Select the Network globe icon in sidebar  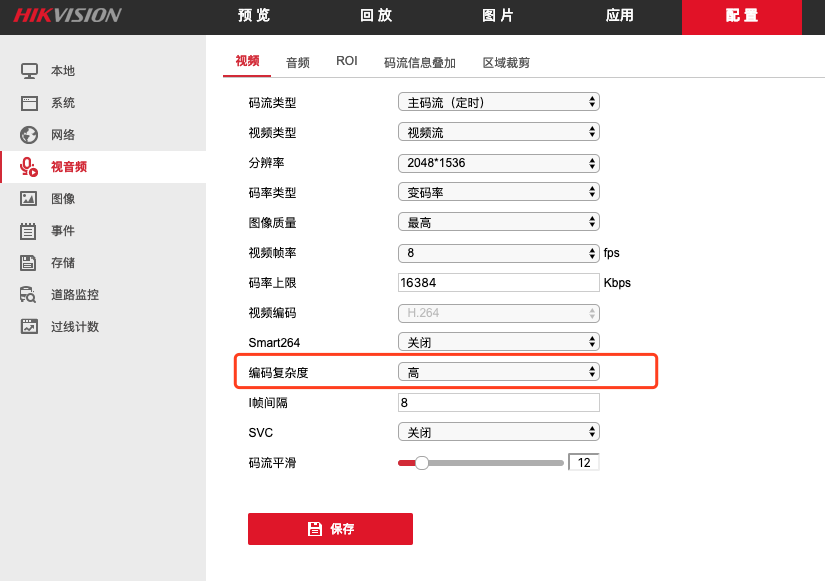(29, 135)
